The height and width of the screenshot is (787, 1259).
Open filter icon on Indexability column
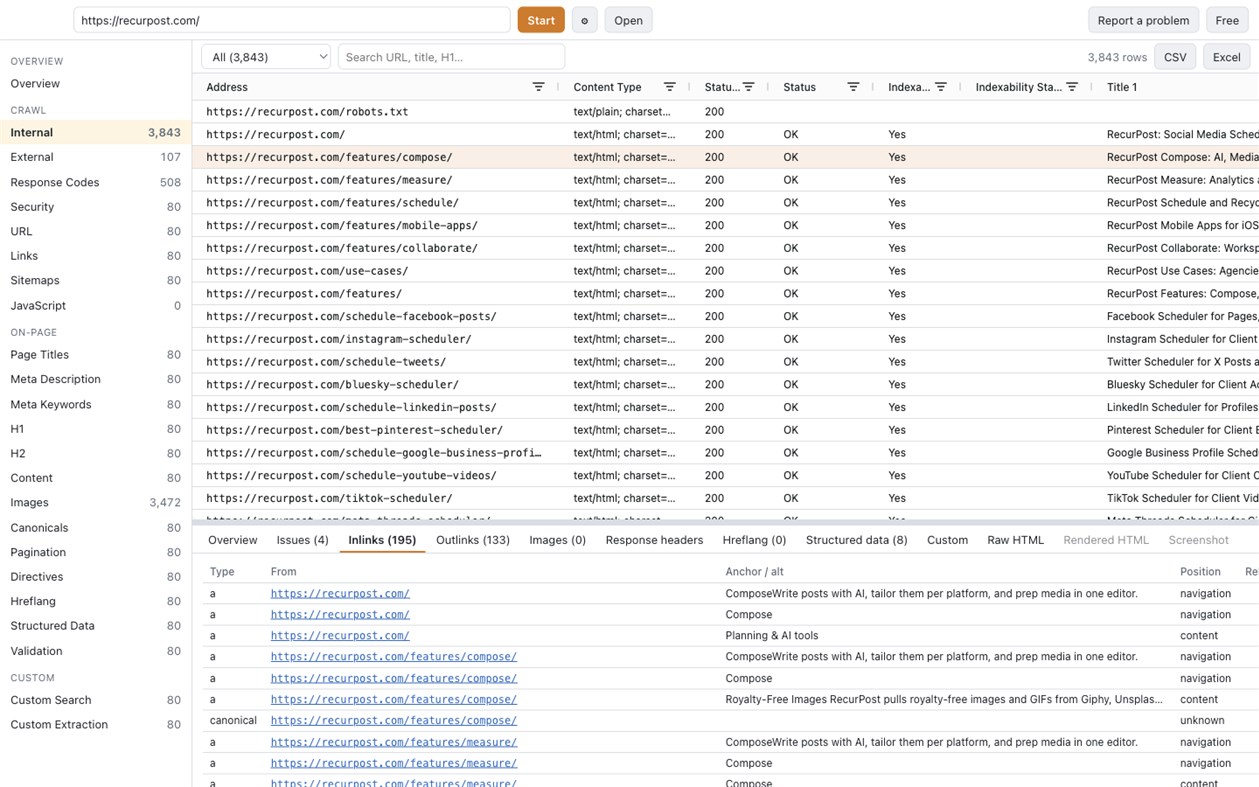[940, 87]
